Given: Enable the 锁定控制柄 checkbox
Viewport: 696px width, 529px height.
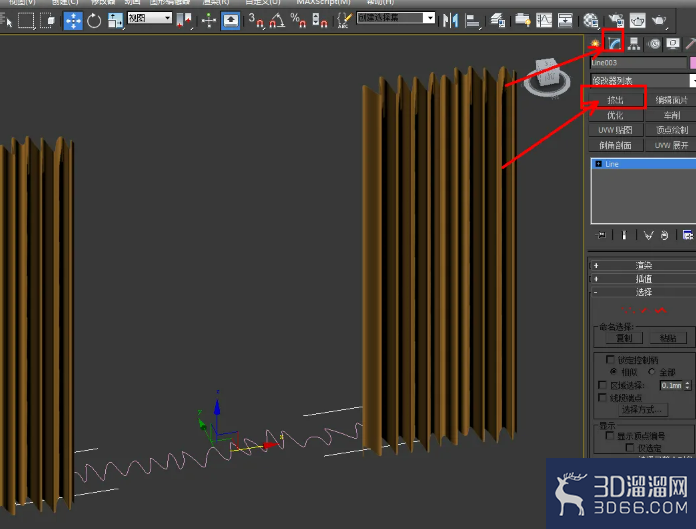Looking at the screenshot, I should [x=610, y=359].
